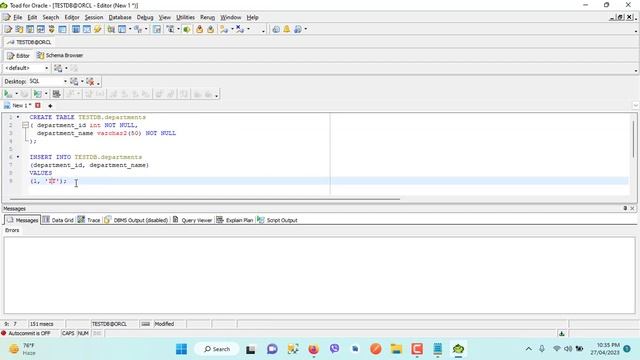640x360 pixels.
Task: Open the File menu
Action: point(18,17)
